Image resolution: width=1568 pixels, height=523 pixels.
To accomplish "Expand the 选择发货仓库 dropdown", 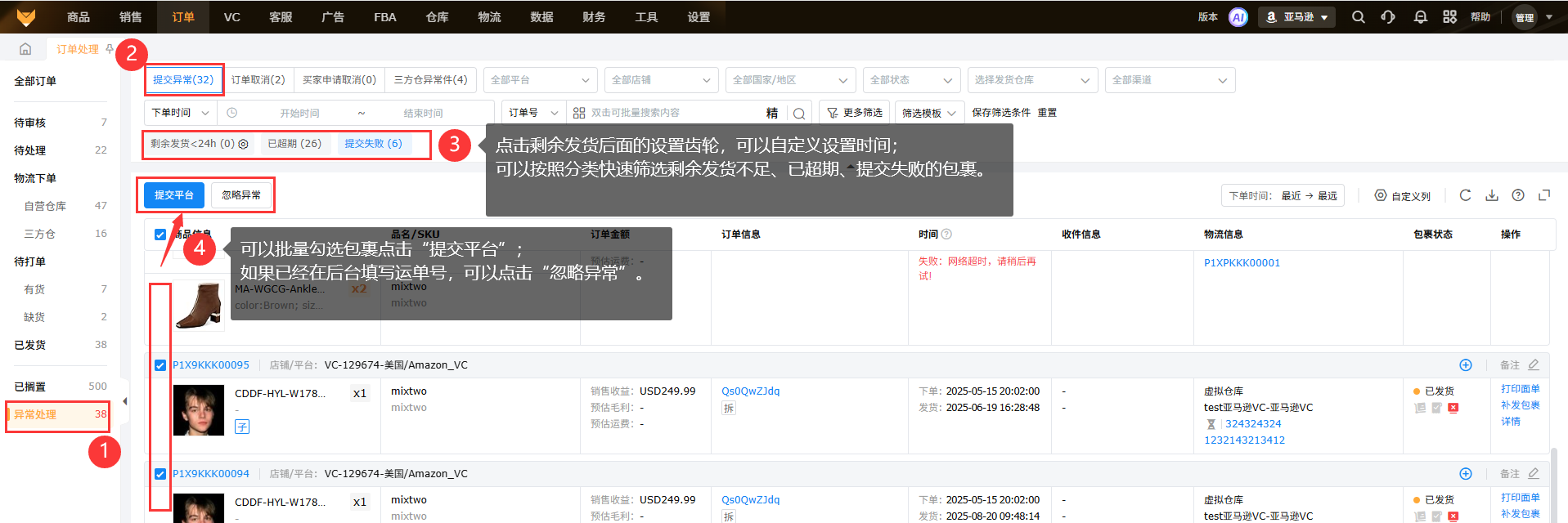I will (1031, 80).
